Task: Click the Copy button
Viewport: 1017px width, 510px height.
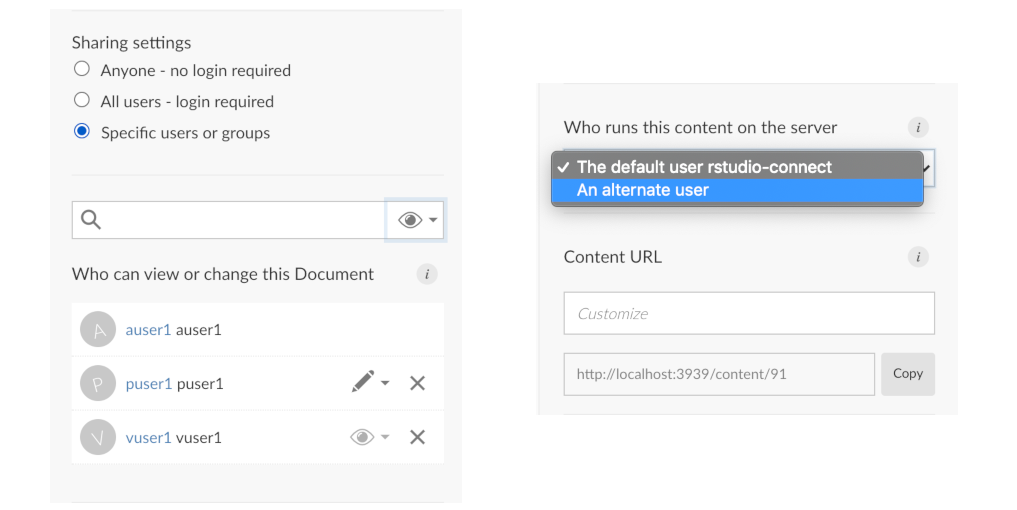Action: pos(907,374)
